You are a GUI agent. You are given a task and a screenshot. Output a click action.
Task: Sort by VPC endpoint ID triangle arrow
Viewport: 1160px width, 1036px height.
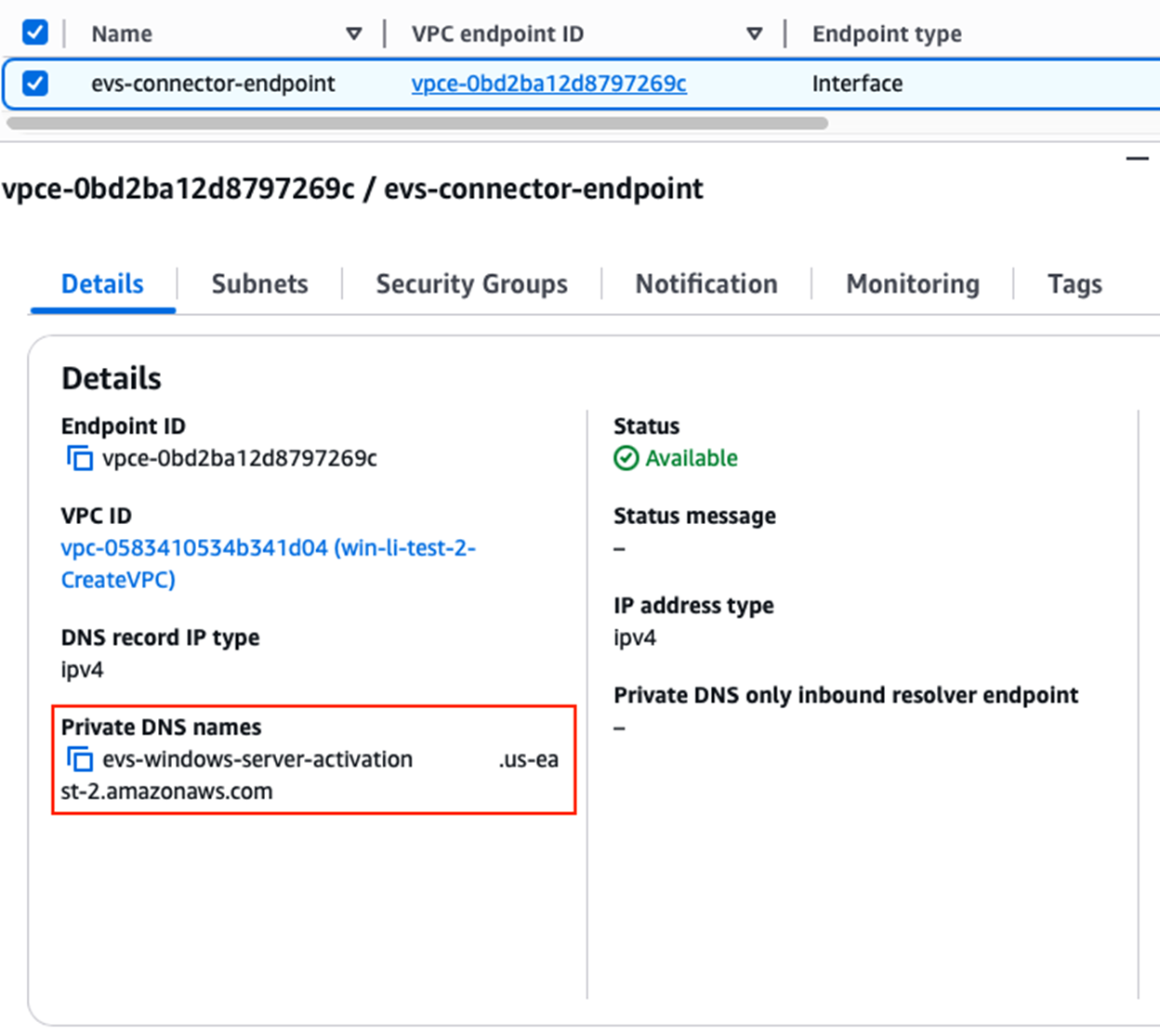754,34
